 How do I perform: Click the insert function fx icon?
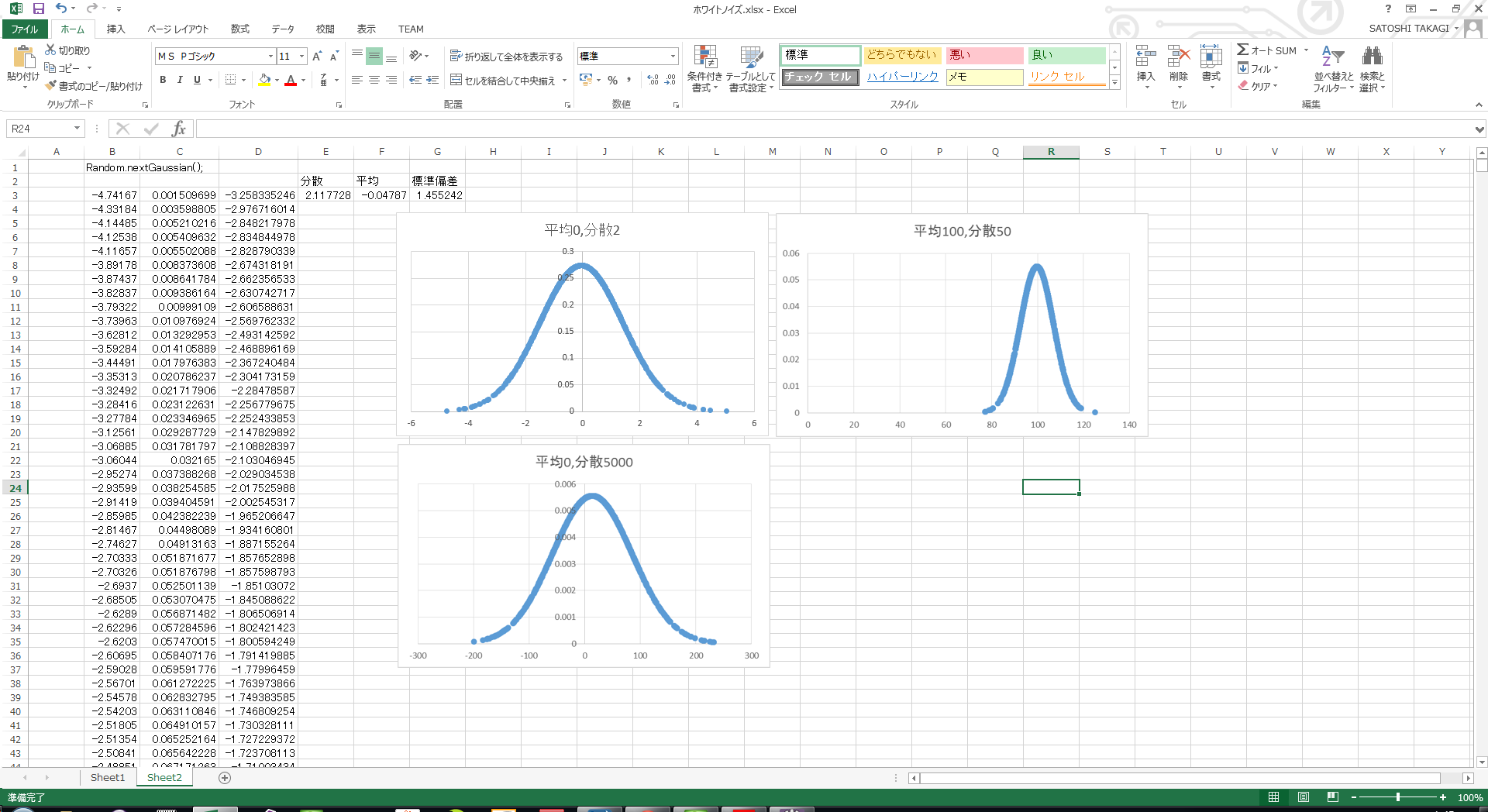[179, 129]
